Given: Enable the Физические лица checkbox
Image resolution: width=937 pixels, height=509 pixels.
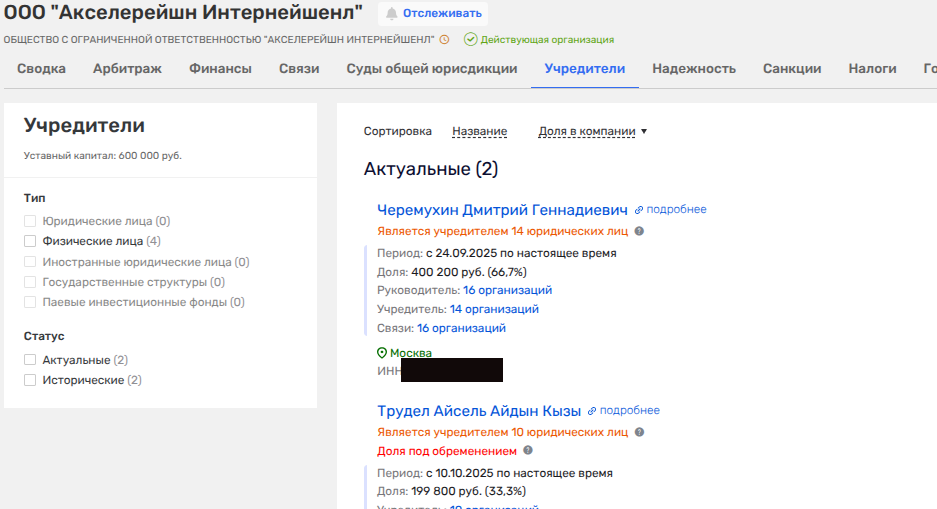Looking at the screenshot, I should (30, 241).
